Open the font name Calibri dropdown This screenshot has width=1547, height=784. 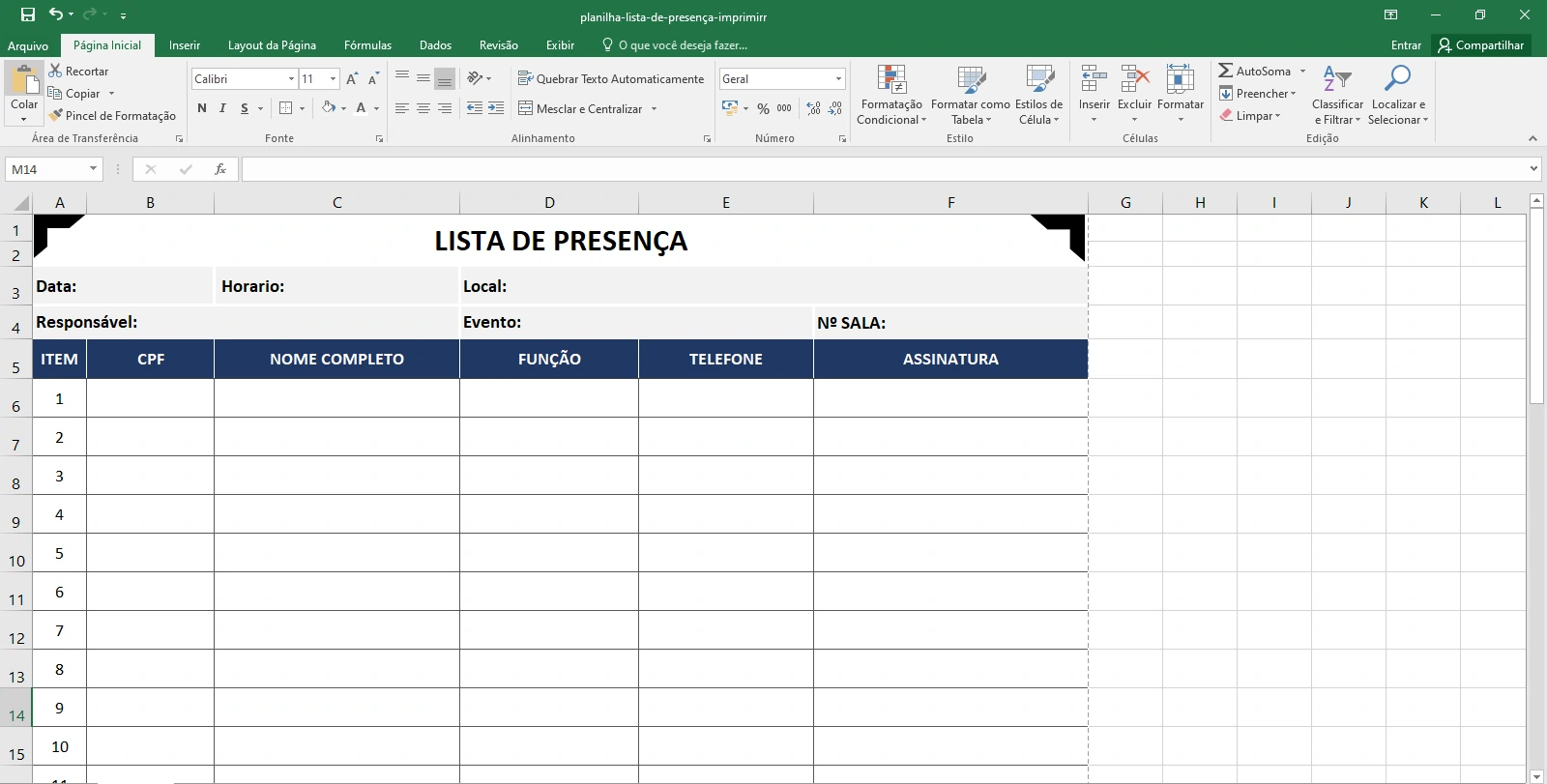291,78
